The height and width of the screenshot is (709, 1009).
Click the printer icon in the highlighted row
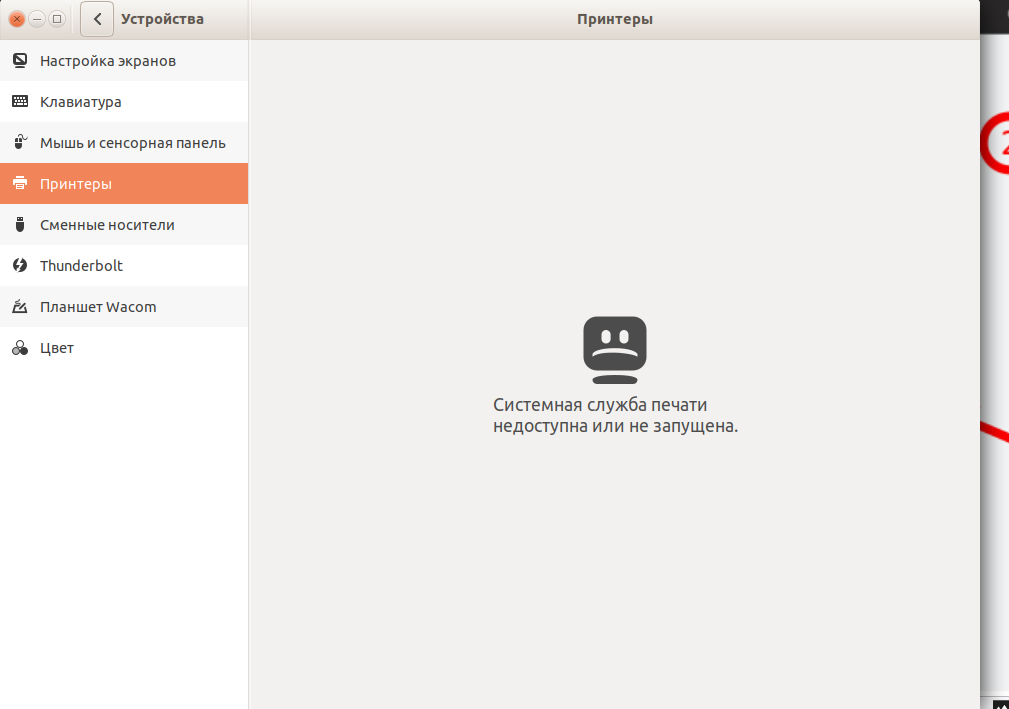pyautogui.click(x=19, y=184)
